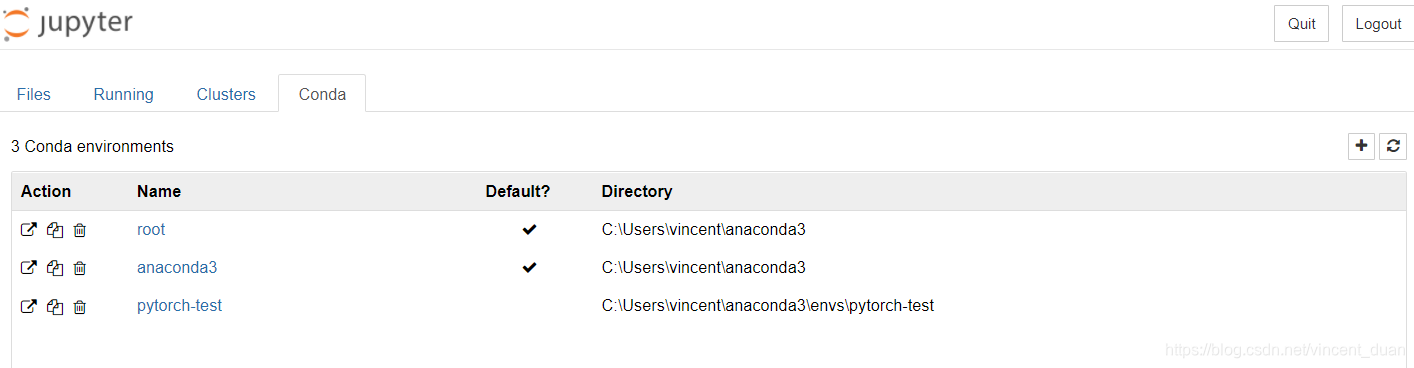This screenshot has width=1414, height=368.
Task: Open the Running tab
Action: coord(124,94)
